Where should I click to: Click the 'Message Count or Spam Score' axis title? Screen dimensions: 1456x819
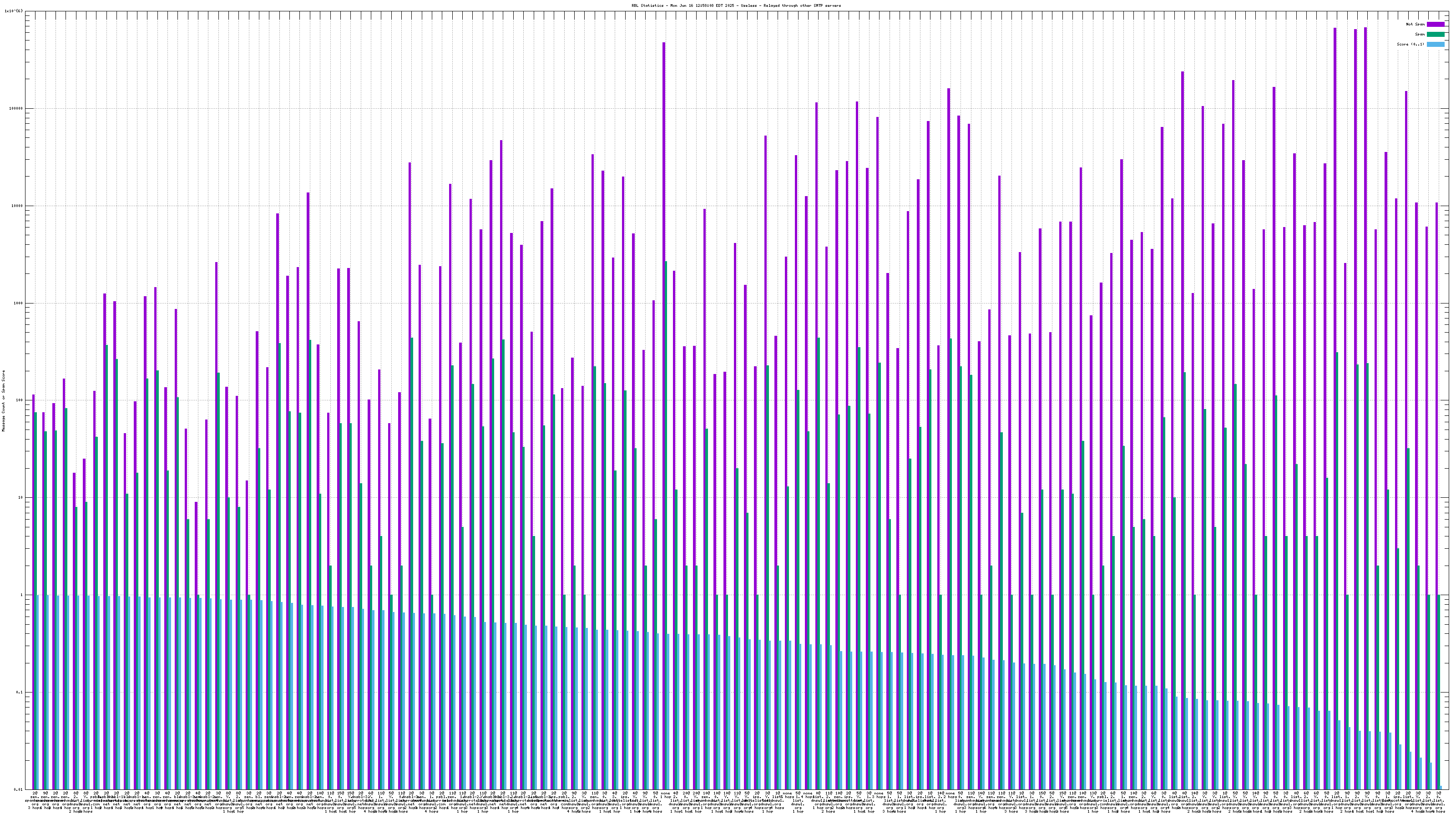pyautogui.click(x=3, y=401)
